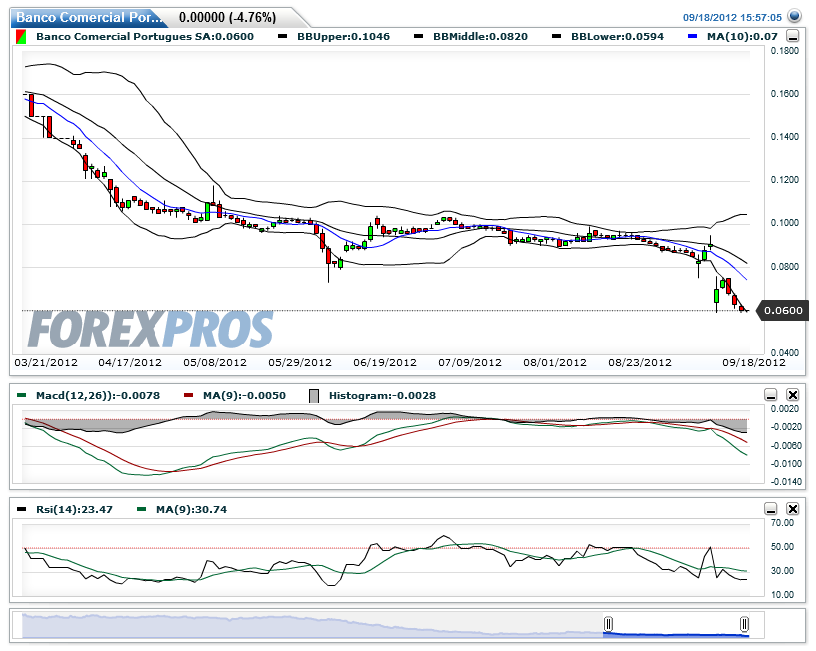The width and height of the screenshot is (816, 651).
Task: Click the '0.1400' price axis label
Action: [784, 137]
